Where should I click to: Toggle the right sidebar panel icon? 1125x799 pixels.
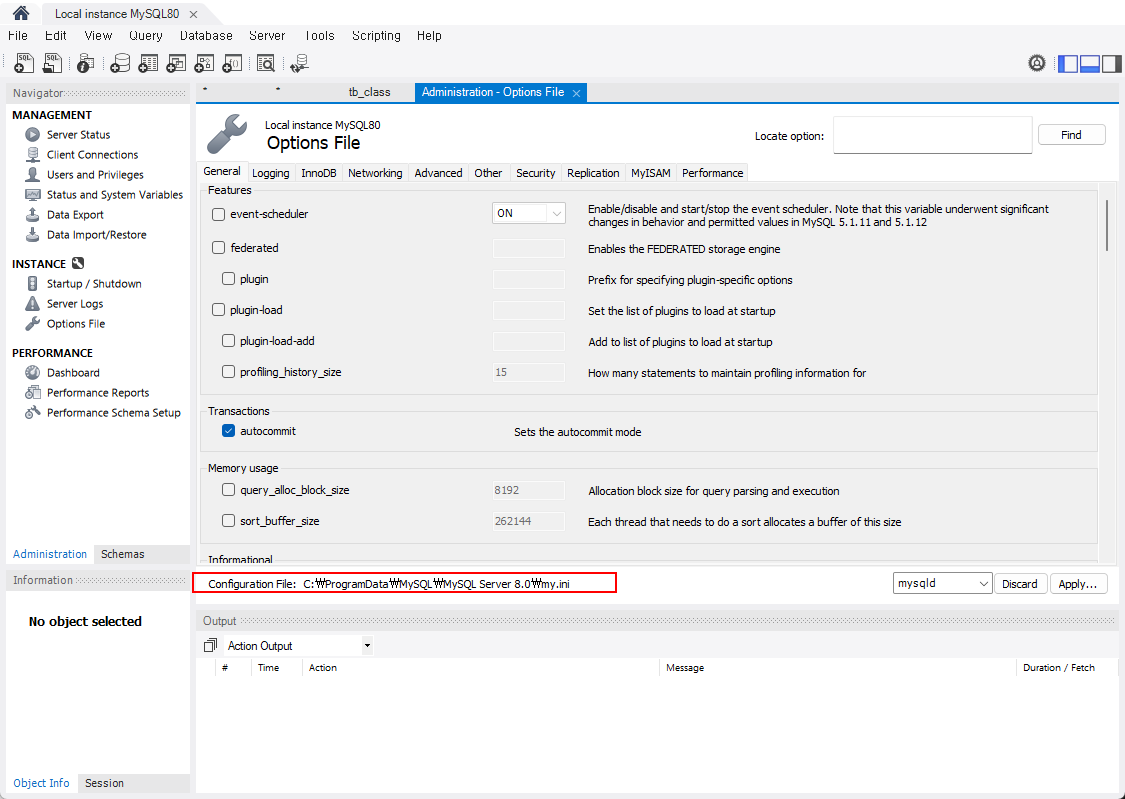(1111, 63)
